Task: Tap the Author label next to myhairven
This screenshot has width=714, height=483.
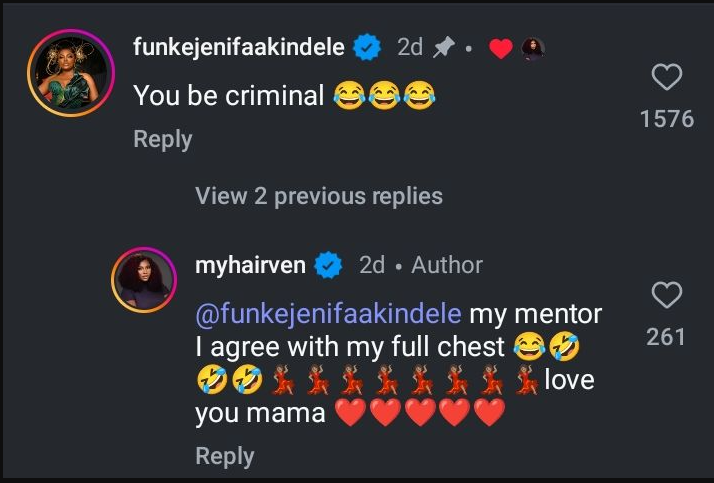Action: click(447, 265)
